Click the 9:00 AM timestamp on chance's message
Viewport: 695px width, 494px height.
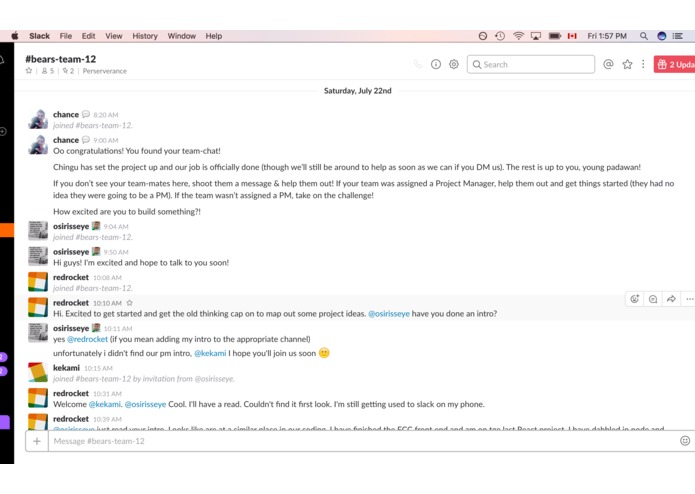106,140
